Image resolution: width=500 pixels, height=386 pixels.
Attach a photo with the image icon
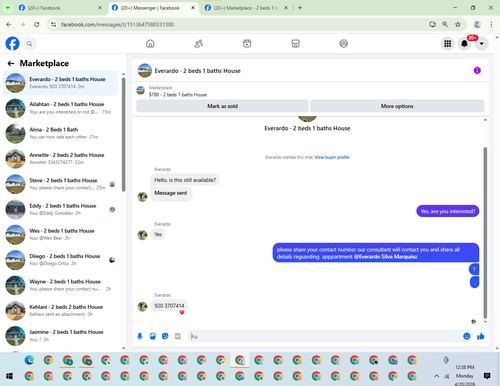(x=153, y=336)
